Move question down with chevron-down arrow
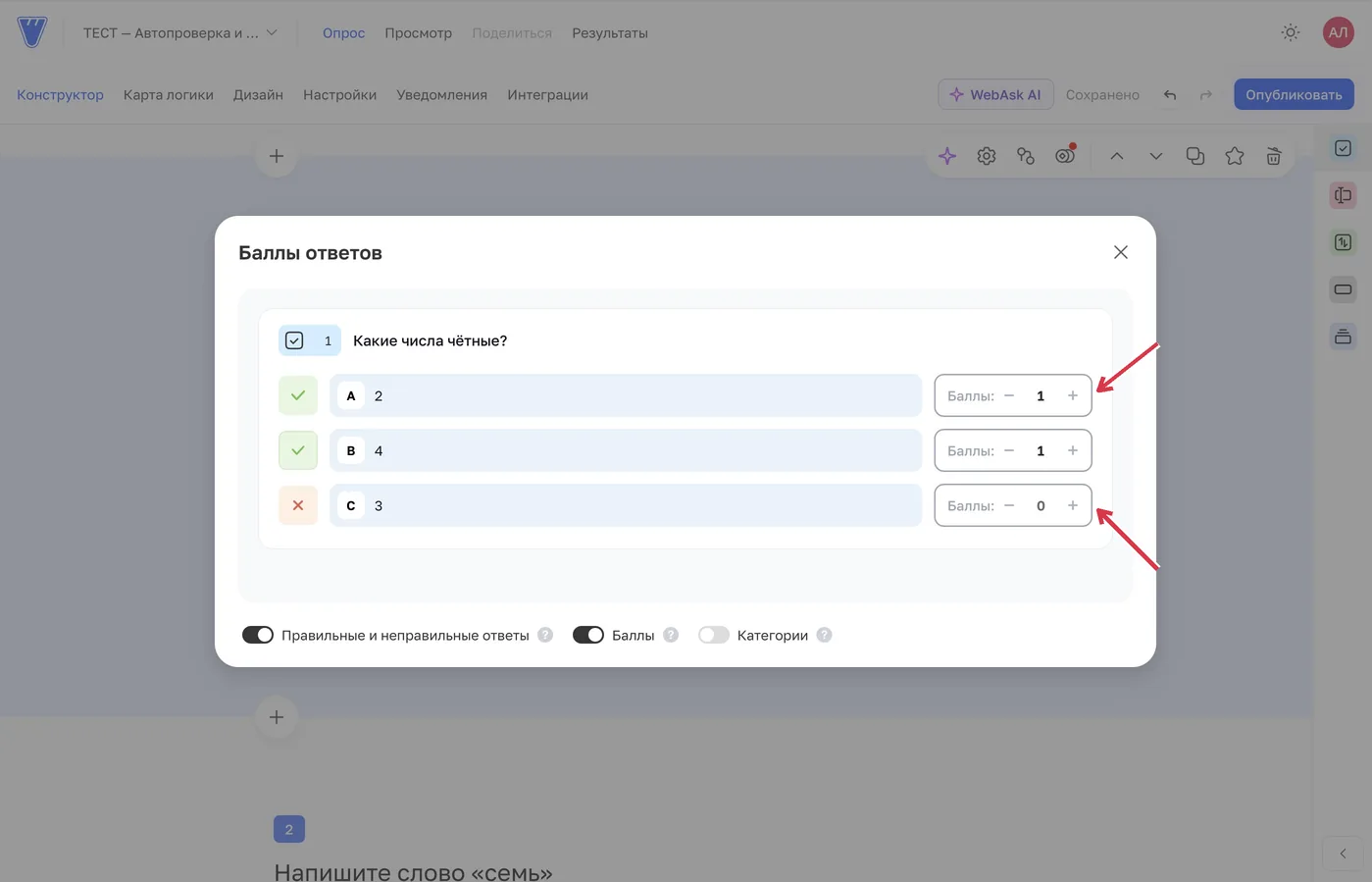Viewport: 1372px width, 882px height. 1156,156
